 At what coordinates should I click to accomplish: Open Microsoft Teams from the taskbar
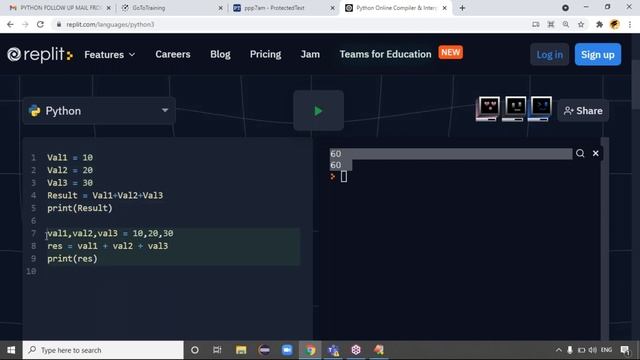(x=333, y=350)
